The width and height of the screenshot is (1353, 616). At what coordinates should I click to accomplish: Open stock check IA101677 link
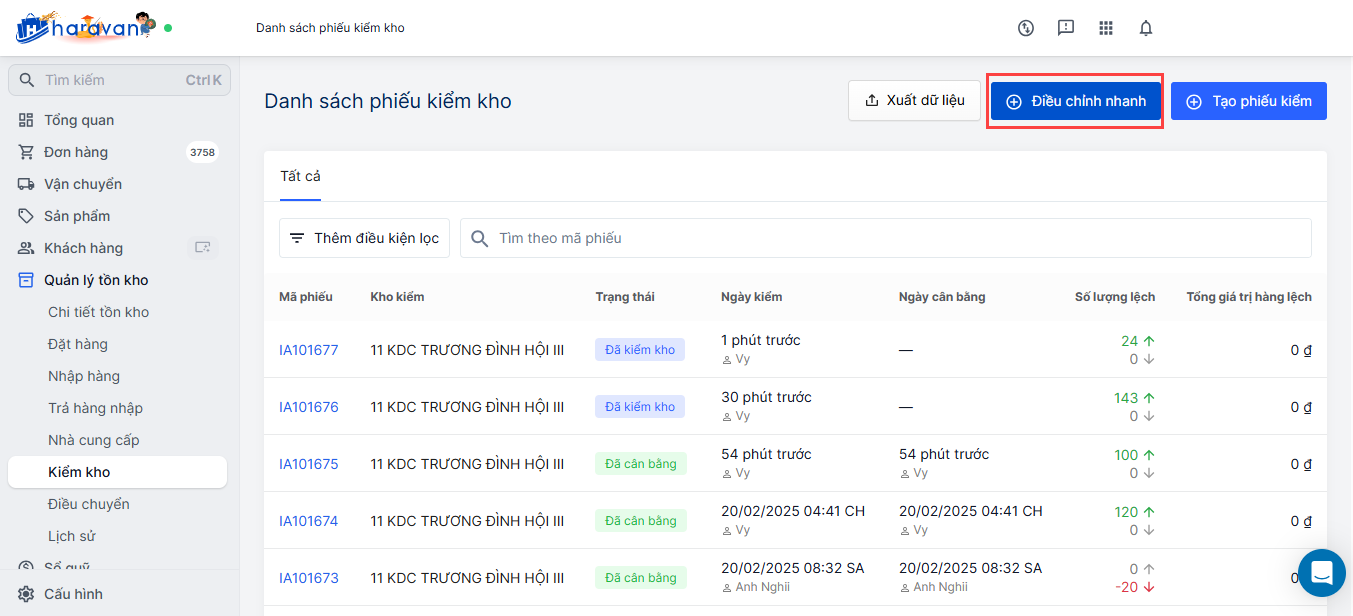(x=308, y=350)
